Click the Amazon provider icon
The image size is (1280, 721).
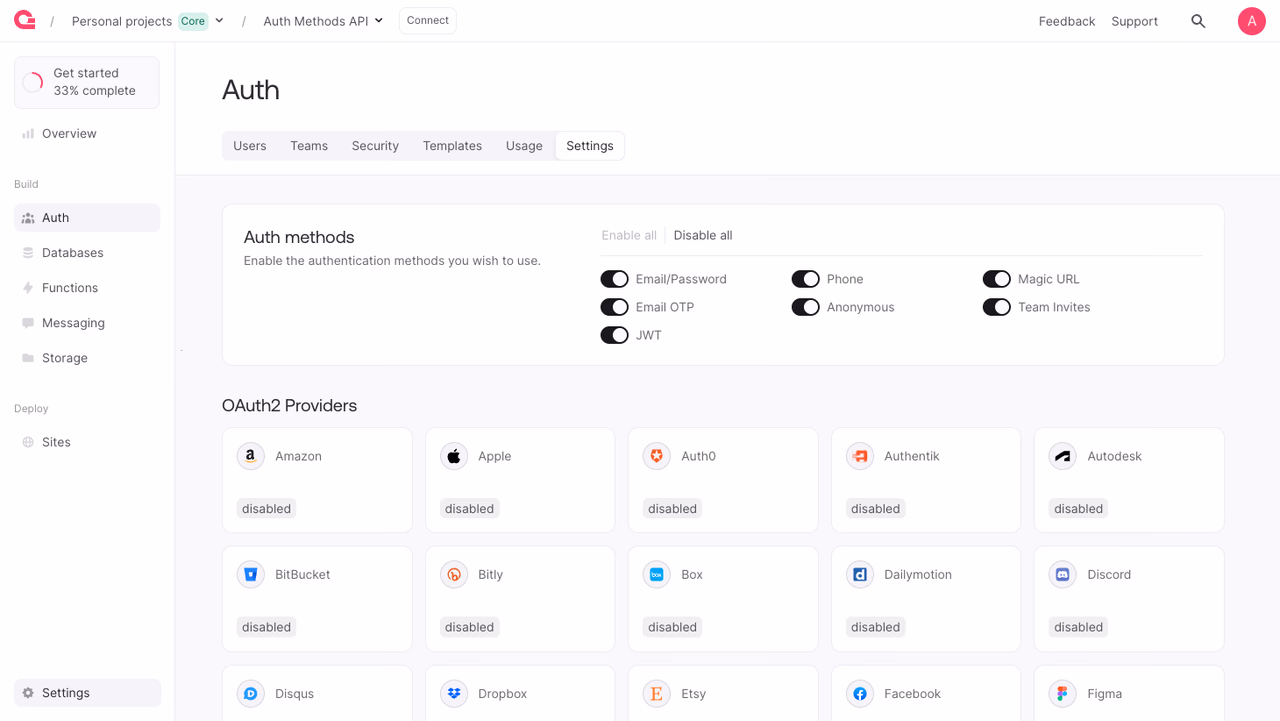tap(251, 456)
